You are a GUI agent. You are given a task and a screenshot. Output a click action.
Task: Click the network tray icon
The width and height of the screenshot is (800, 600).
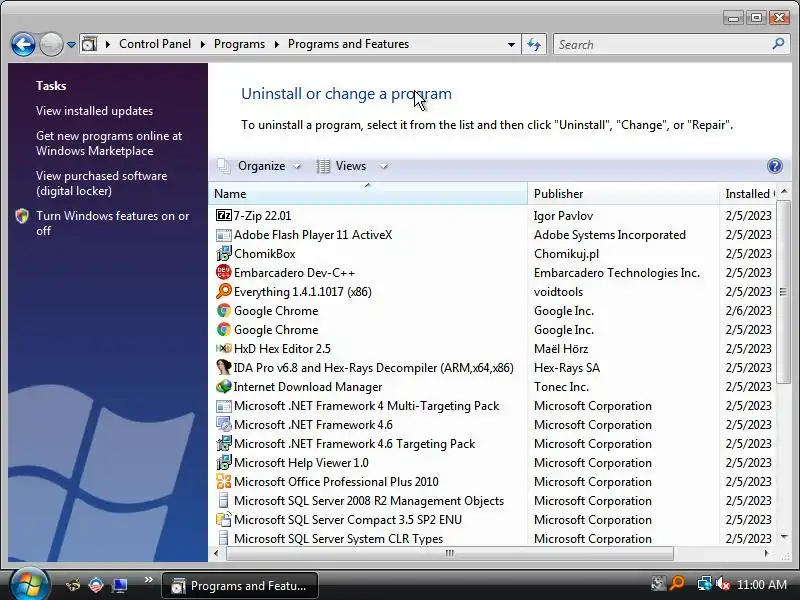tap(705, 584)
